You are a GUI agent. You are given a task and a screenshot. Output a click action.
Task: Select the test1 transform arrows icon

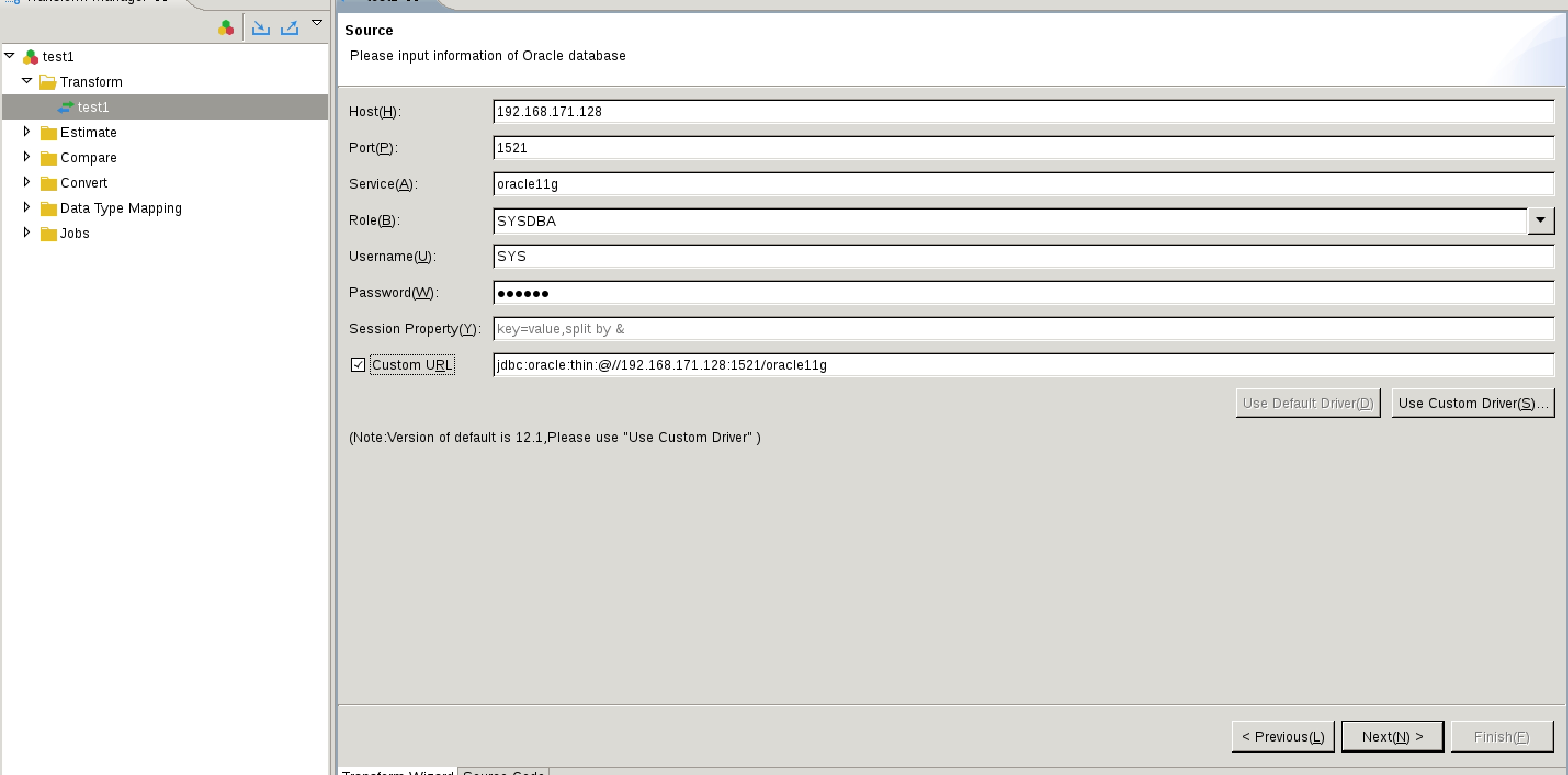(66, 107)
